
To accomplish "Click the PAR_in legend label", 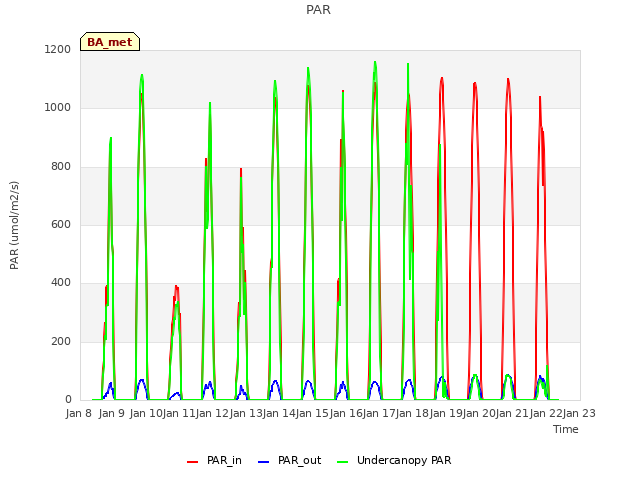I will [x=224, y=460].
